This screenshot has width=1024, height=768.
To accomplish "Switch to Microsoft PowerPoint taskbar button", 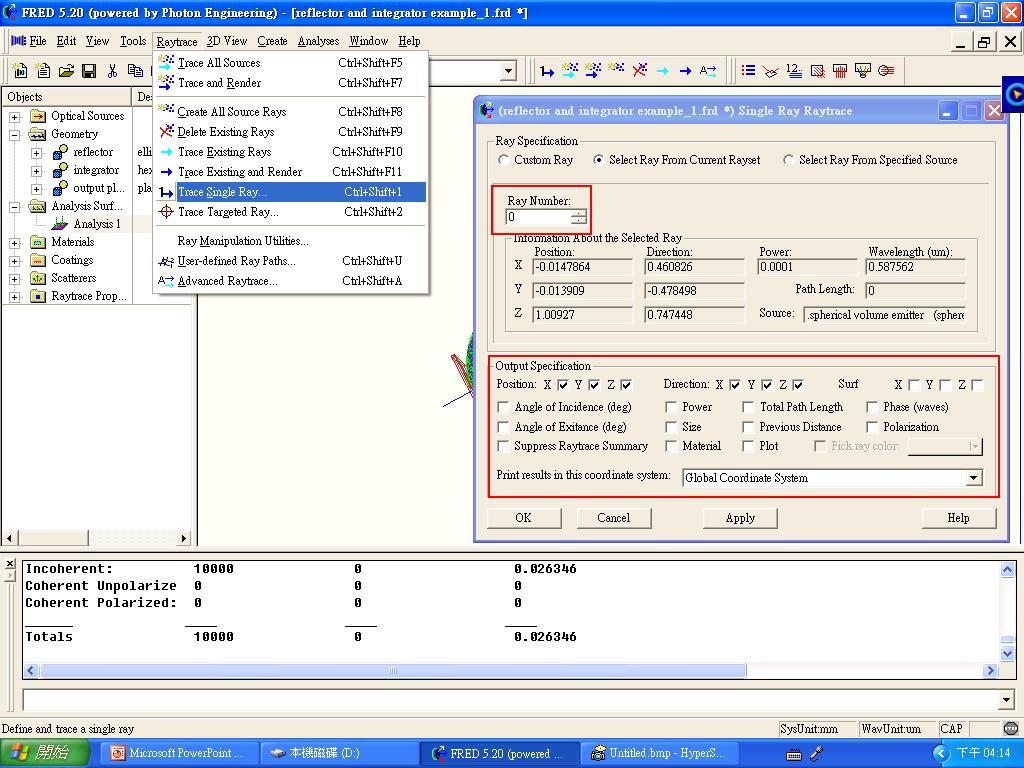I will pyautogui.click(x=180, y=754).
